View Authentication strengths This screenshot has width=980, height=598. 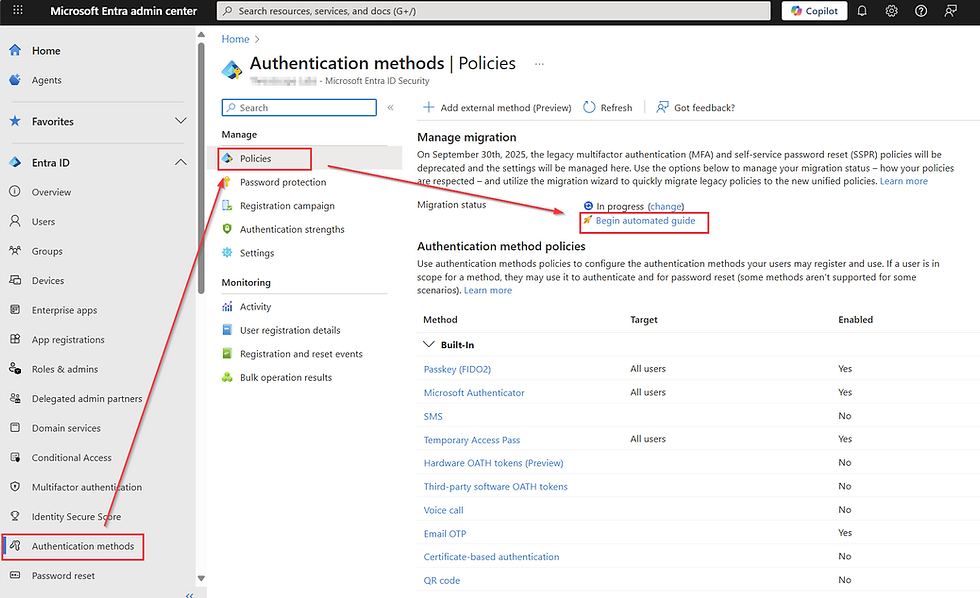click(x=289, y=229)
